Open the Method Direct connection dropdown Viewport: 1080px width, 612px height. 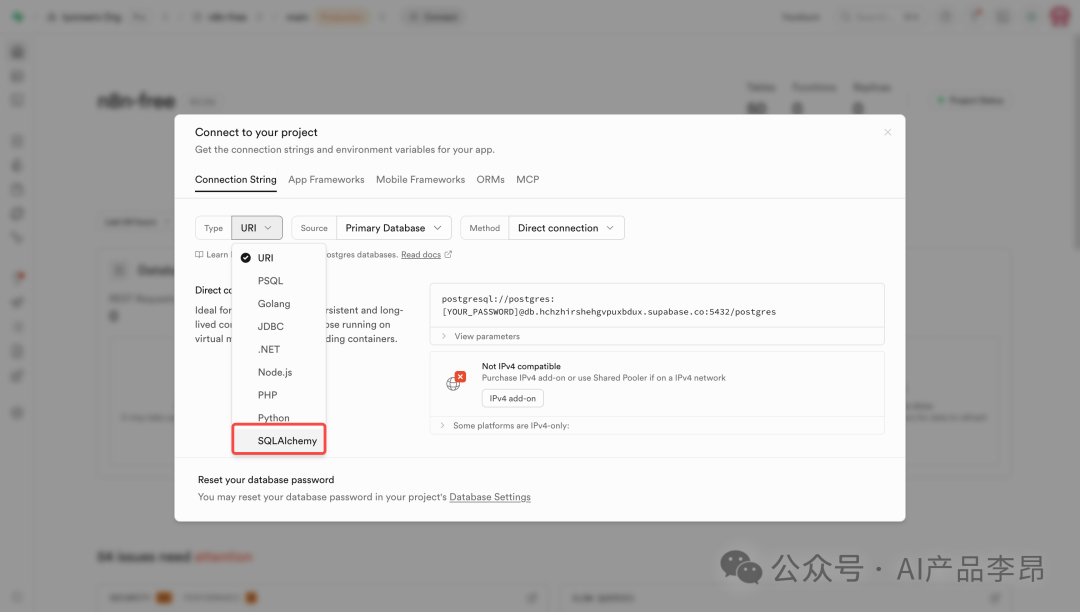click(x=566, y=228)
